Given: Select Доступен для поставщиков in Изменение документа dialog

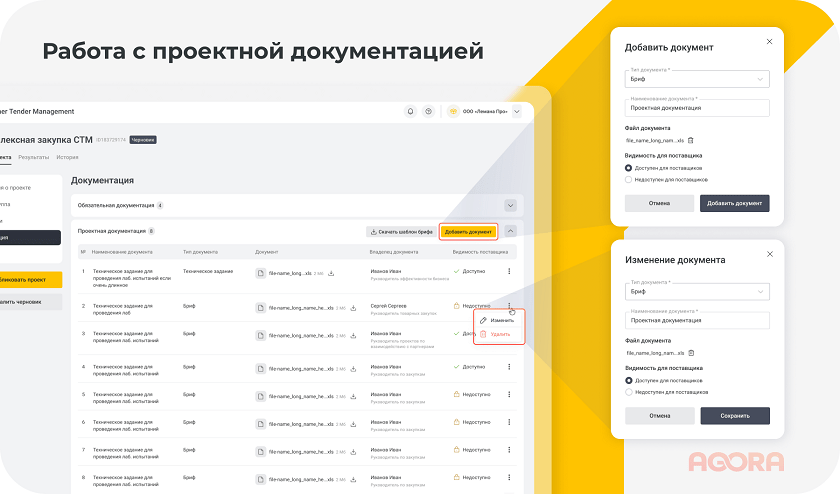Looking at the screenshot, I should 629,380.
